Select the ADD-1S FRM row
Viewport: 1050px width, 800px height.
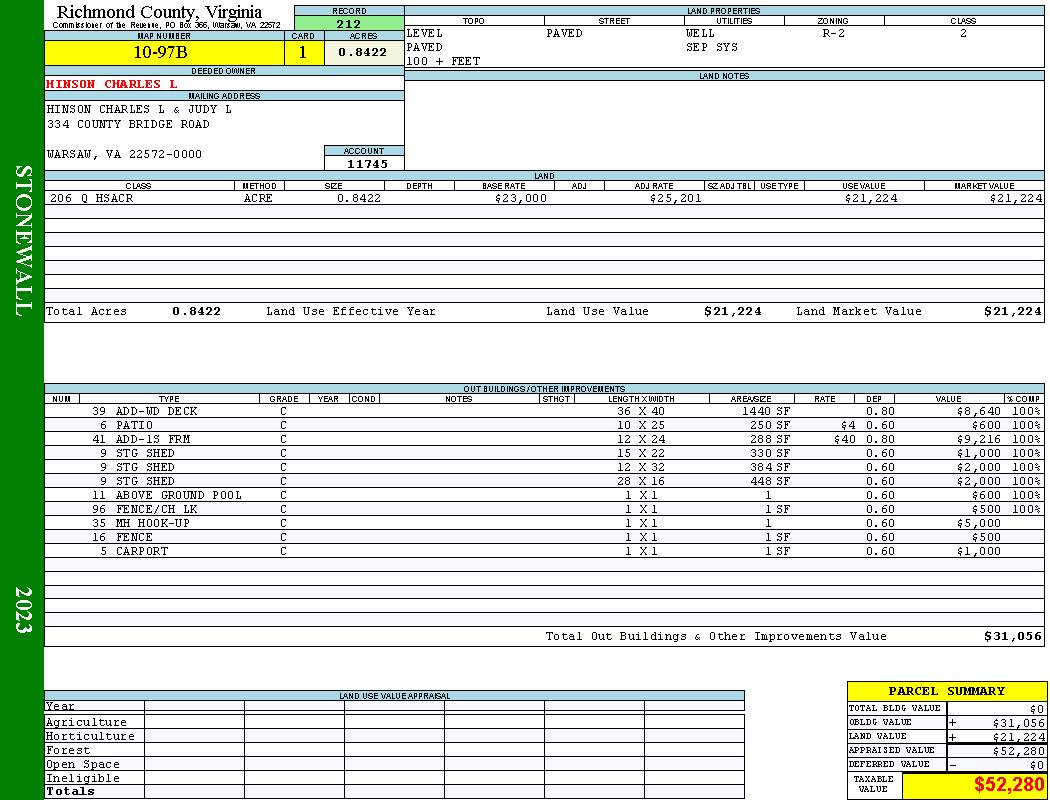544,439
